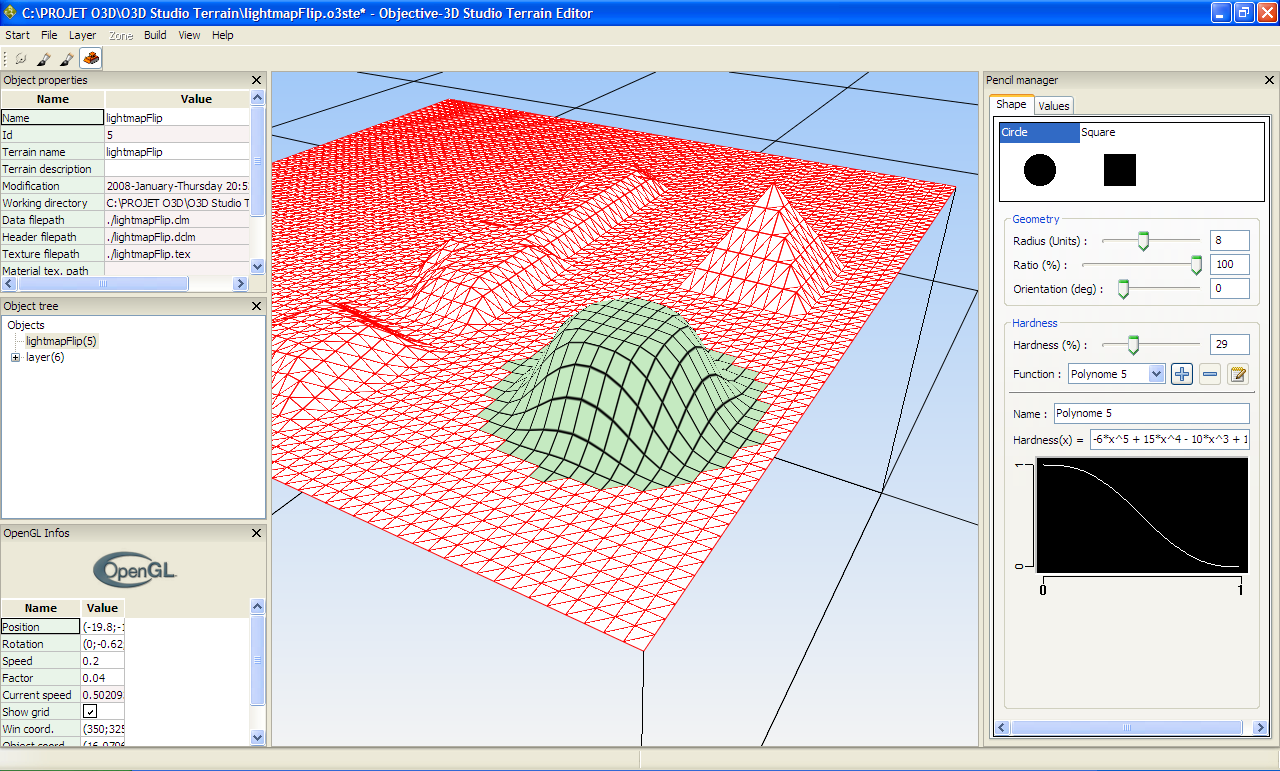Click the './lightmapFlip.tex' texture filepath value
The image size is (1280, 771).
[x=177, y=254]
